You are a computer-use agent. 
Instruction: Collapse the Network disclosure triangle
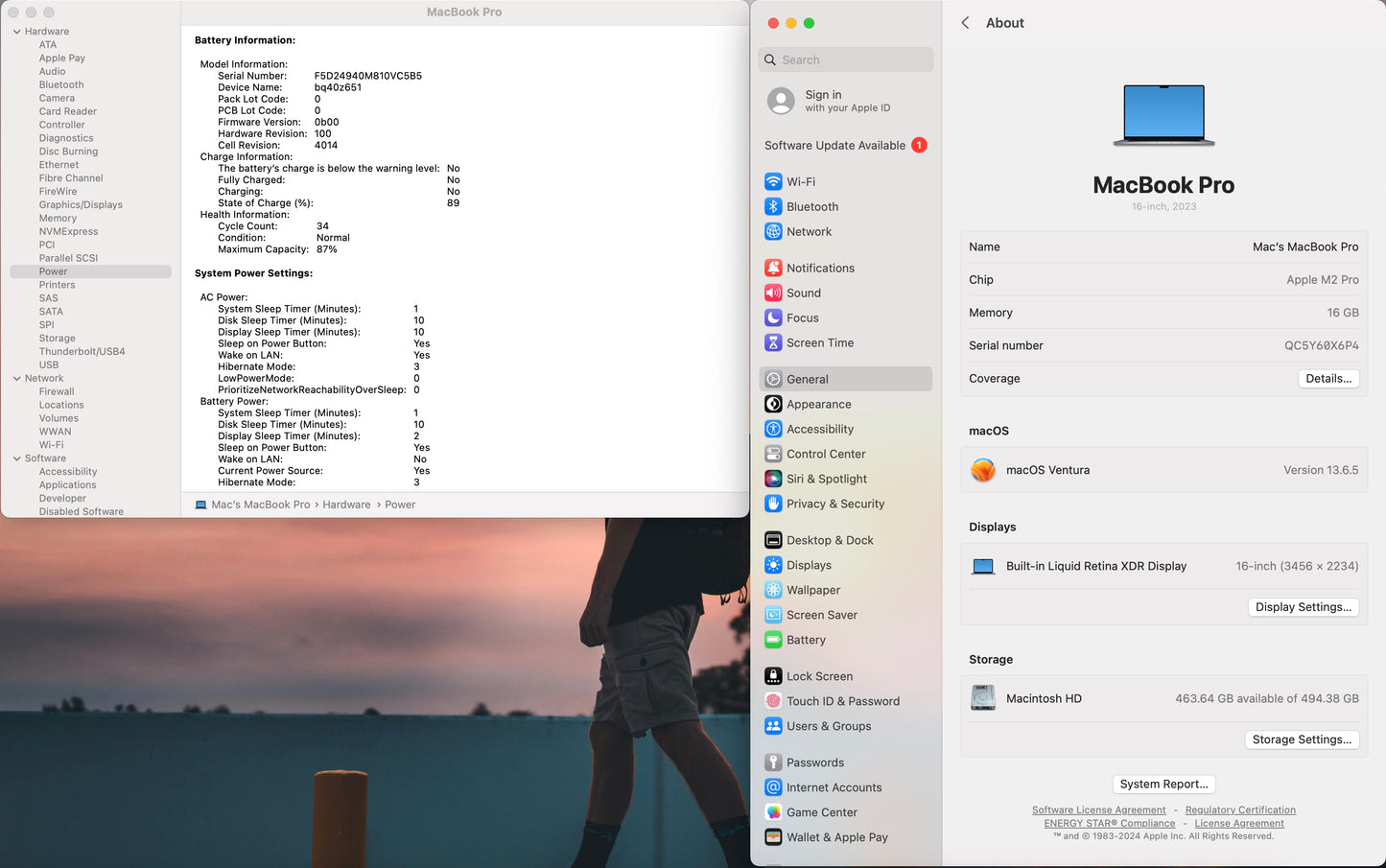tap(17, 379)
